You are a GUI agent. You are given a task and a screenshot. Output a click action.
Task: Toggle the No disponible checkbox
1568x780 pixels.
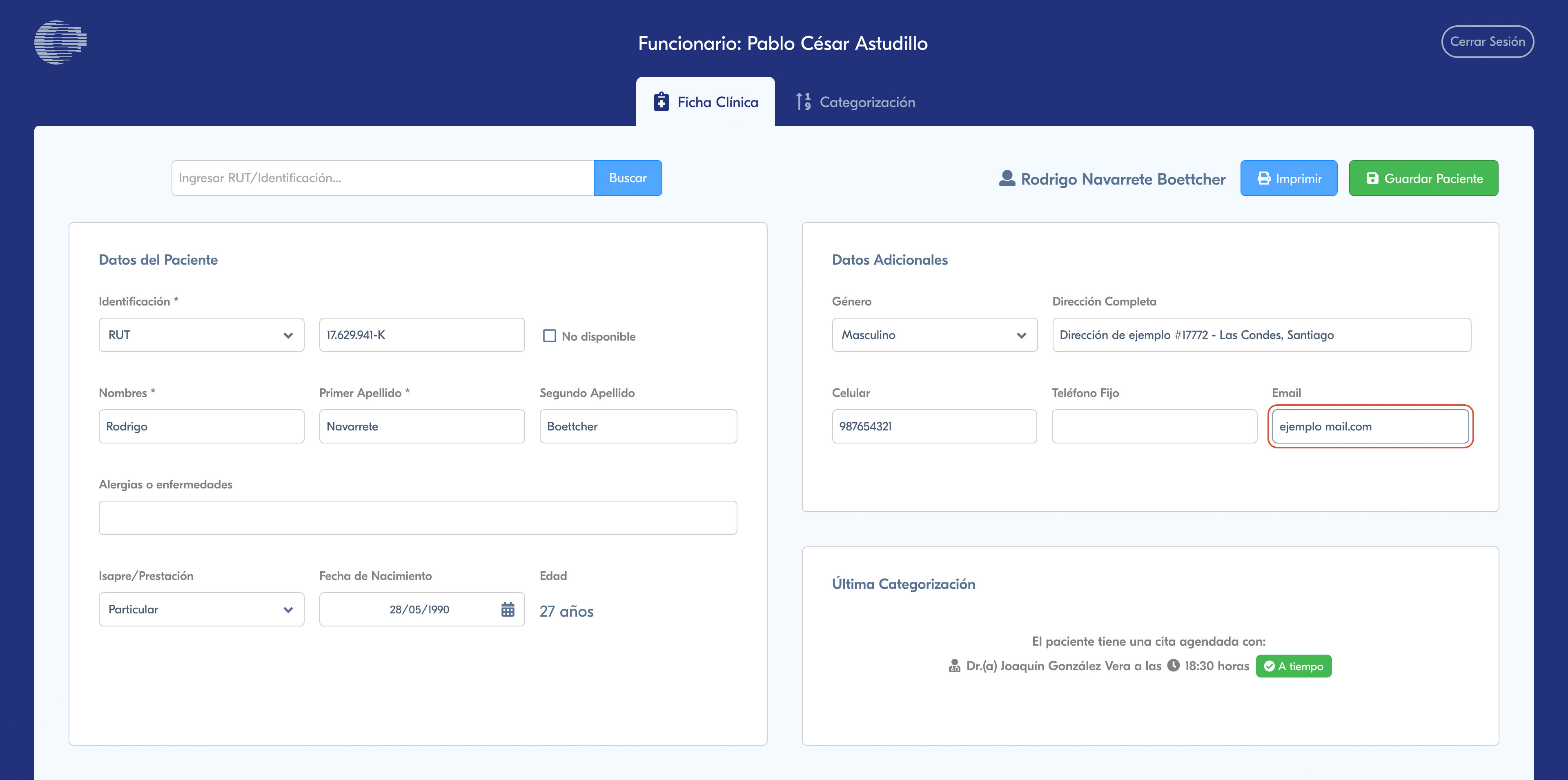[x=549, y=336]
